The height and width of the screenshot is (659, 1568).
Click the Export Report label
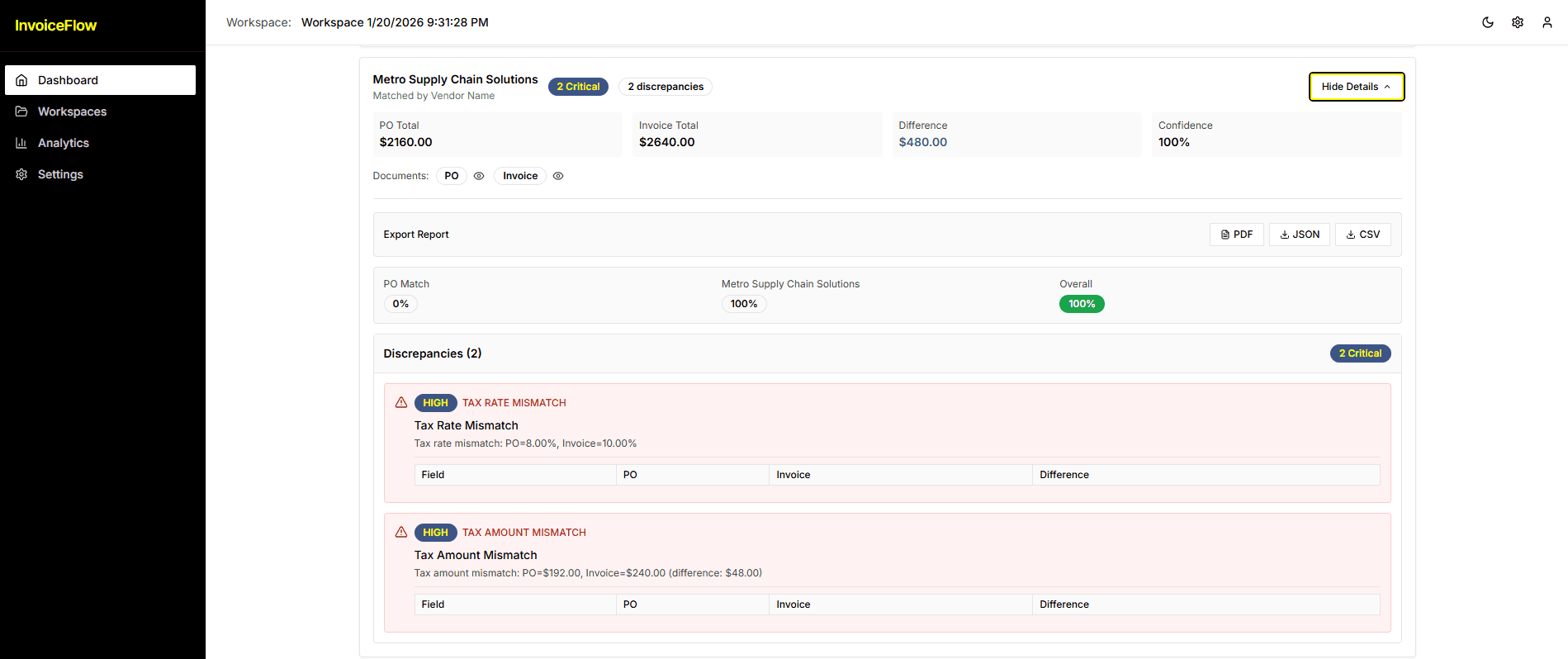point(416,235)
